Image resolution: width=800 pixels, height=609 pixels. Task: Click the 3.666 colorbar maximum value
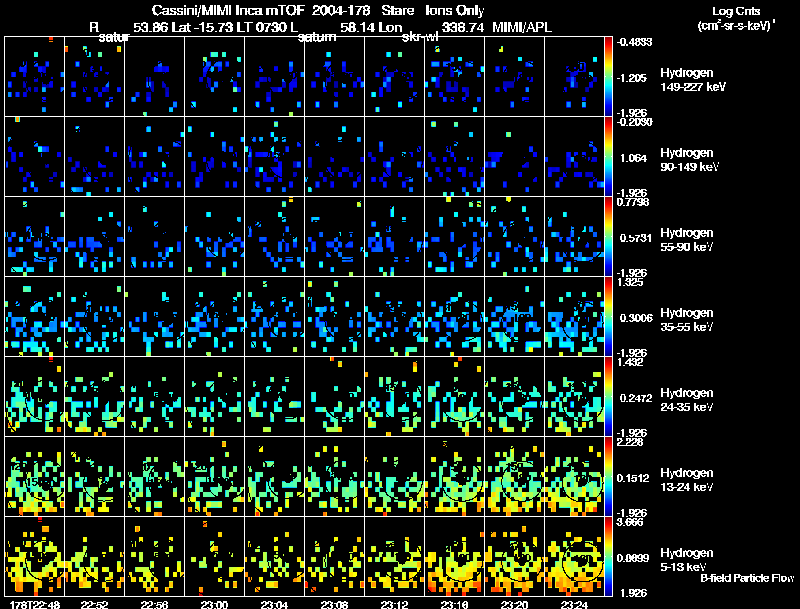[630, 523]
